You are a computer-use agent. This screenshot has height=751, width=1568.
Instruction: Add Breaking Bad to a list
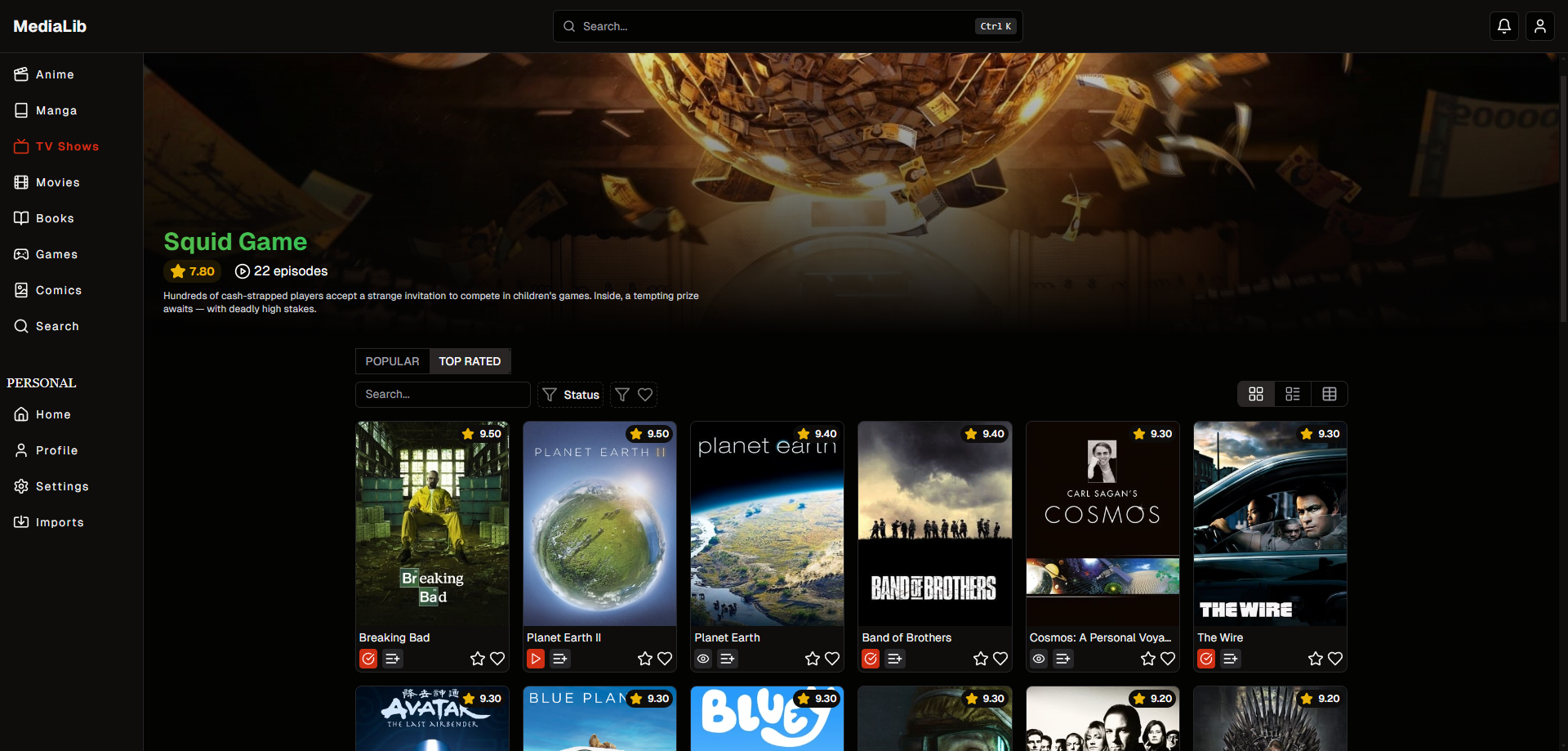(x=393, y=659)
